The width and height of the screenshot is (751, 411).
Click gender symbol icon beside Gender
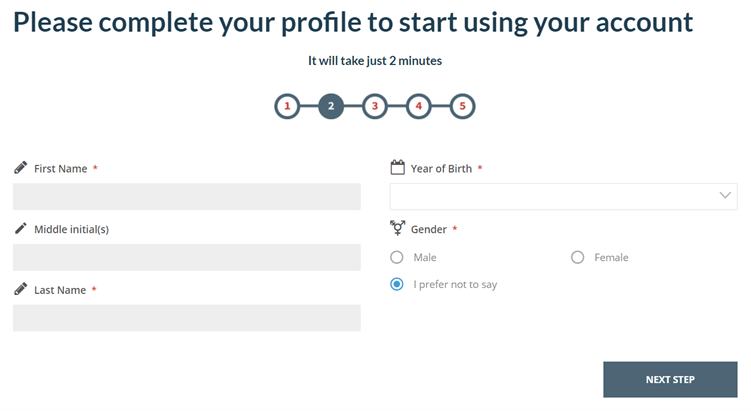[397, 229]
